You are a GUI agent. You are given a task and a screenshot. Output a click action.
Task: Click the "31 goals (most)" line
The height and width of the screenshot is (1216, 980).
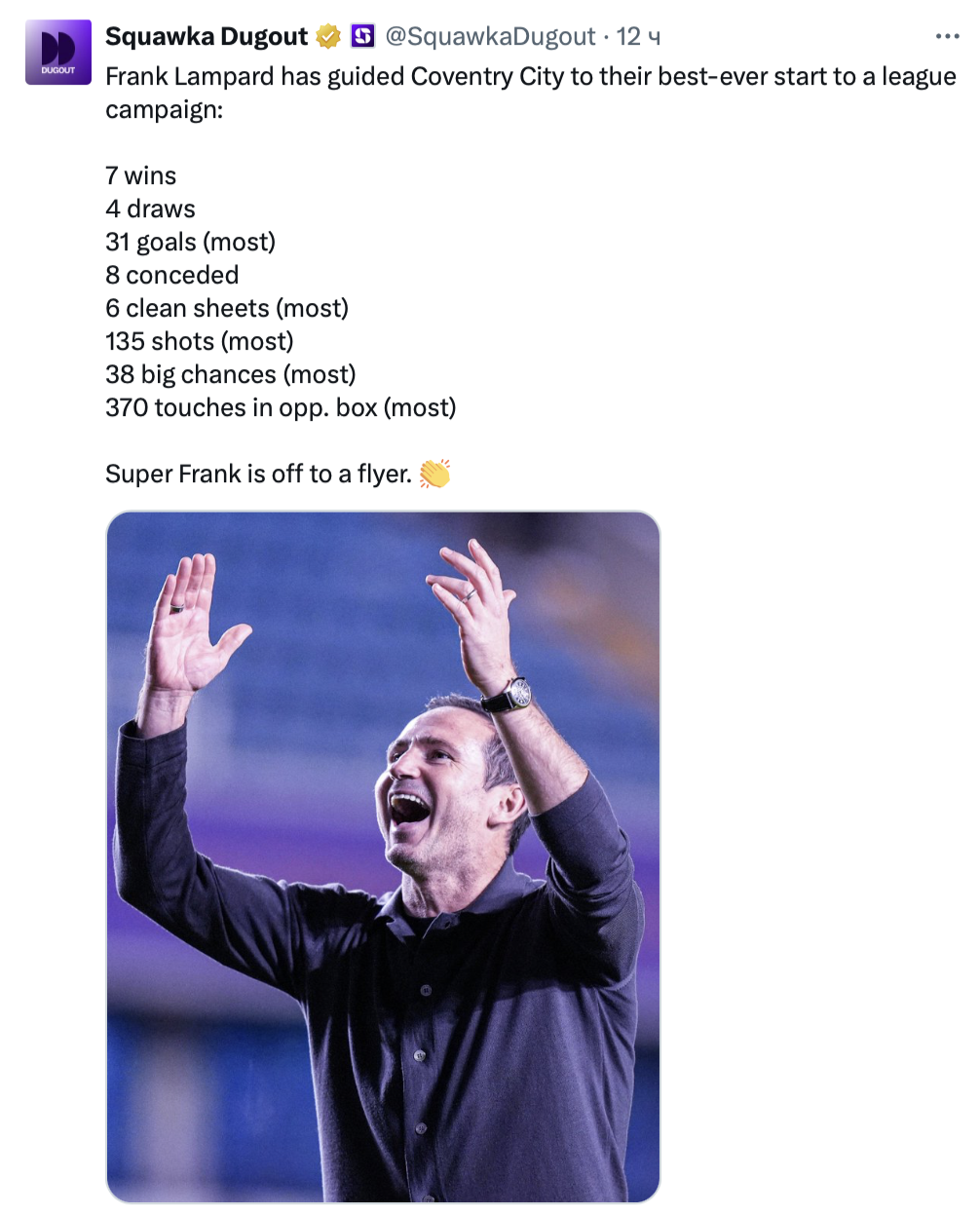coord(190,242)
